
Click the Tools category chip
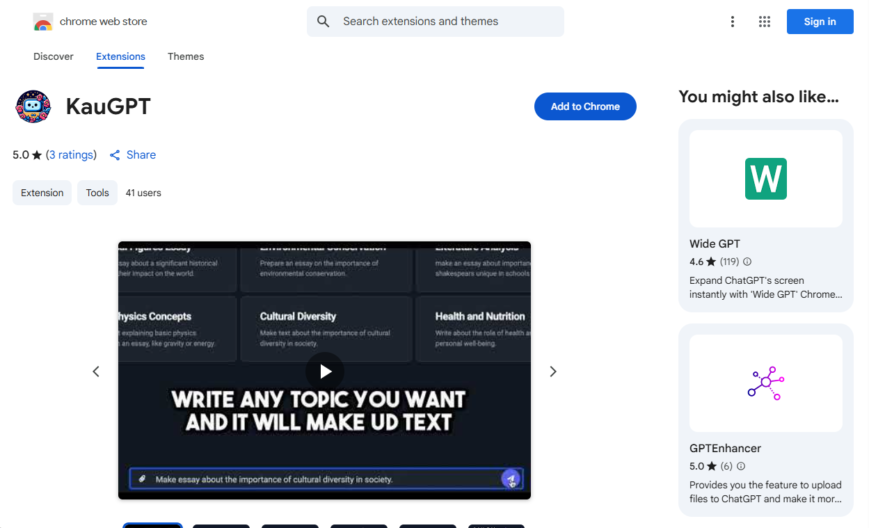click(97, 193)
